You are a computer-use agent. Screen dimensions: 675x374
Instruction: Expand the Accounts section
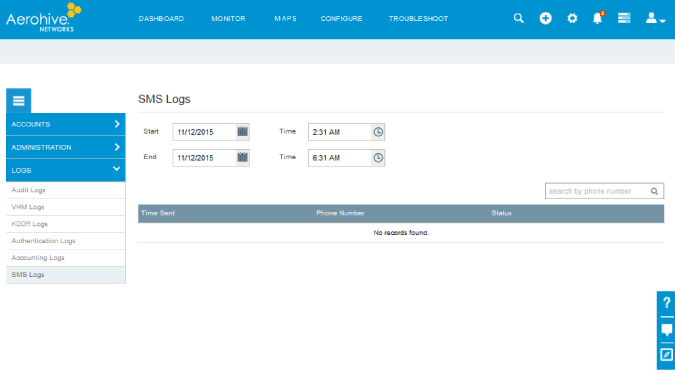click(x=65, y=124)
